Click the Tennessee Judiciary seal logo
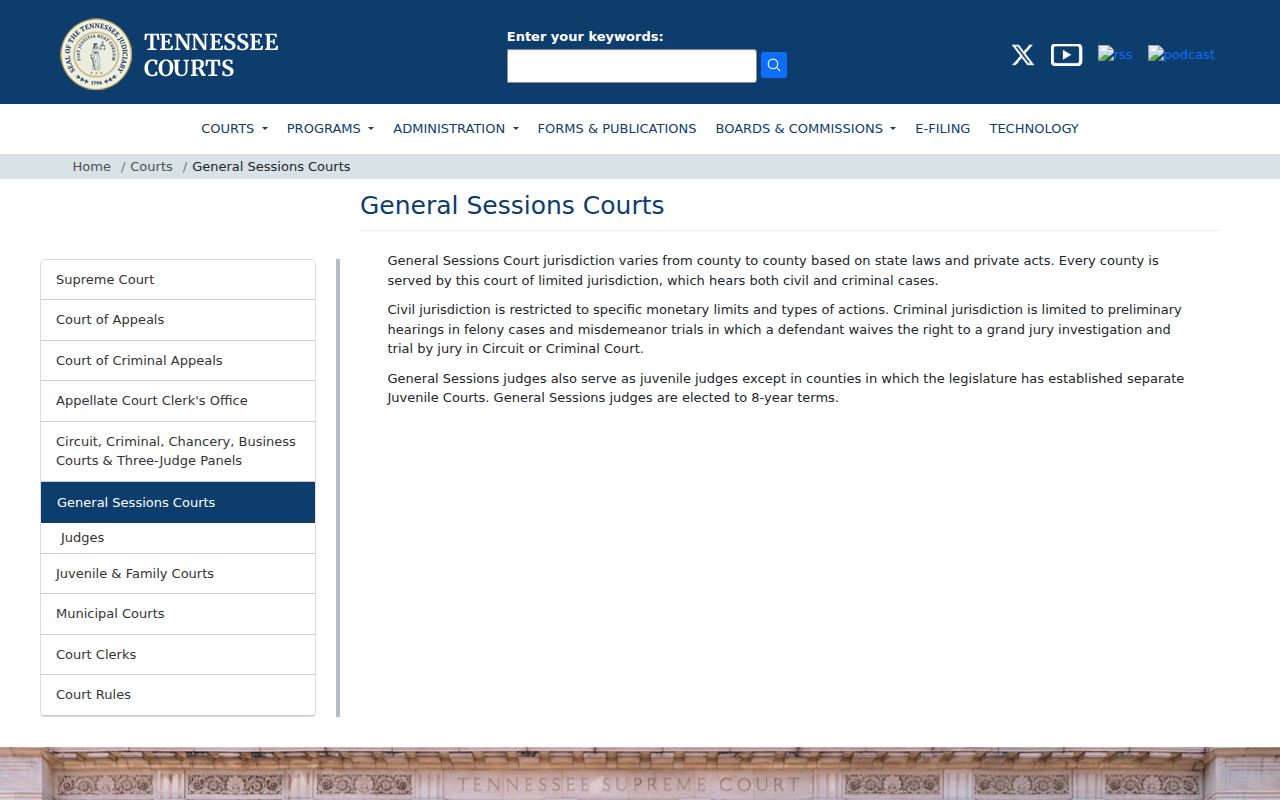1280x800 pixels. (96, 54)
